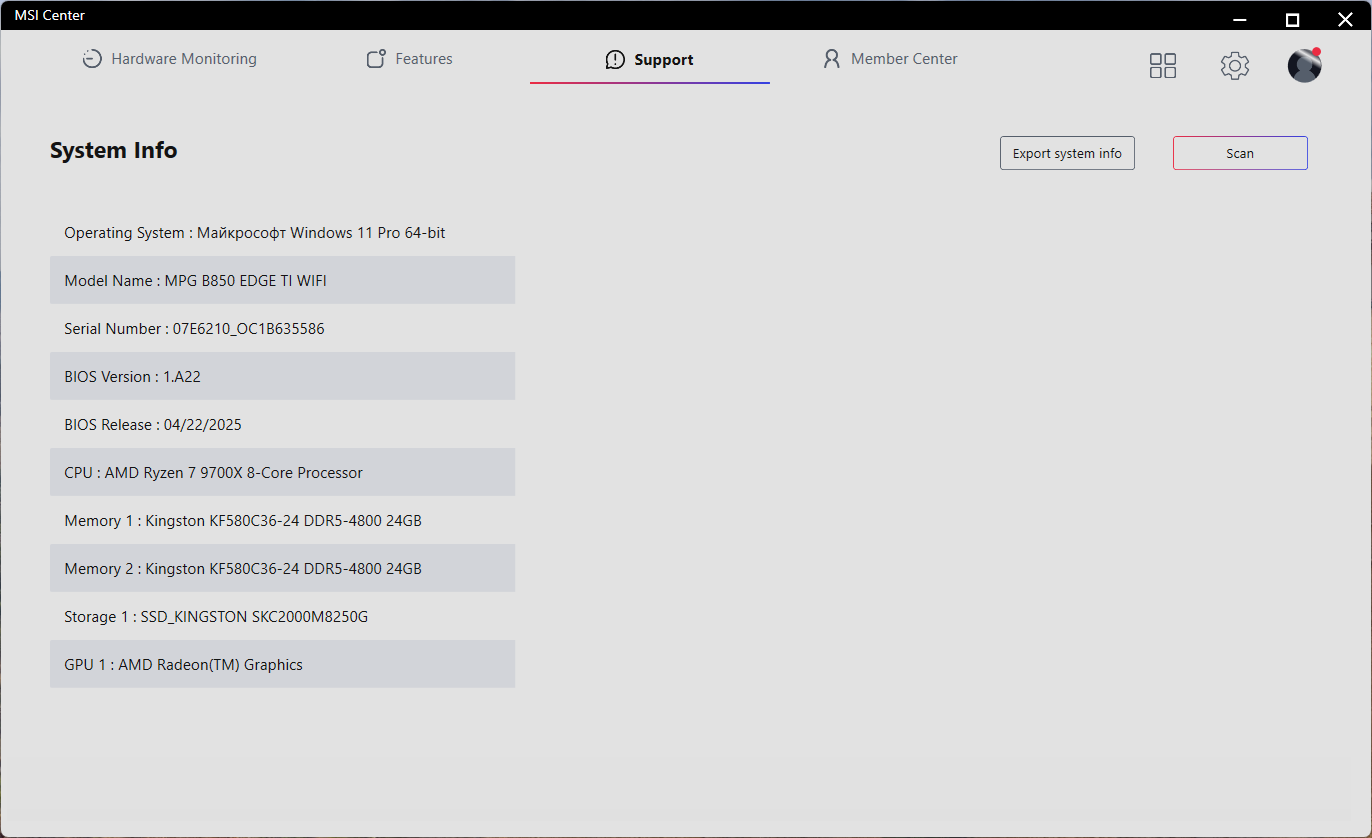Click the Memory 2 Kingston row
Screen dimensions: 1372x838
tap(282, 568)
